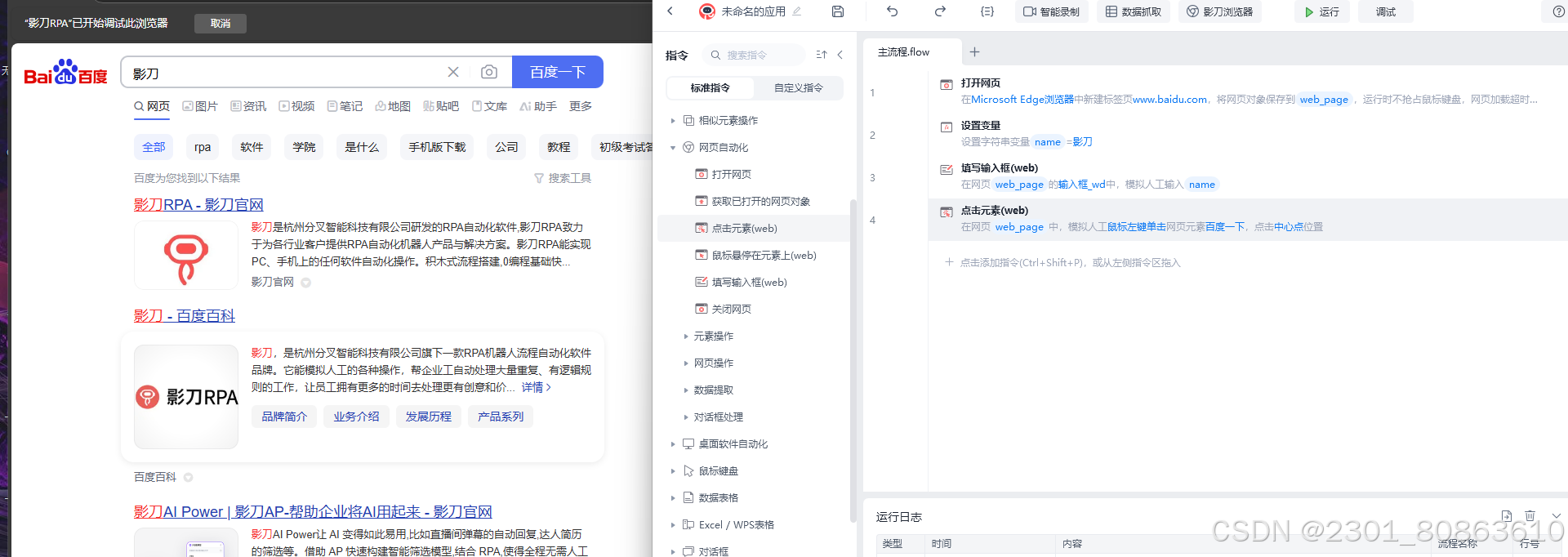Open Baidu image search camera icon
The image size is (1568, 557).
(488, 72)
